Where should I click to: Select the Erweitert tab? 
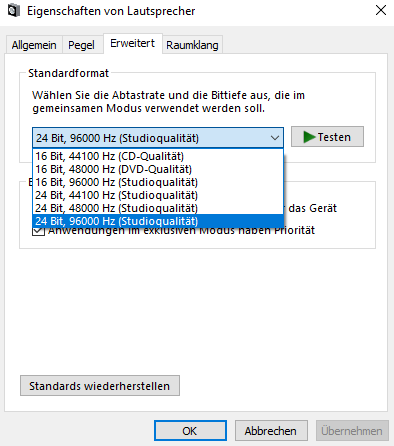pyautogui.click(x=133, y=43)
